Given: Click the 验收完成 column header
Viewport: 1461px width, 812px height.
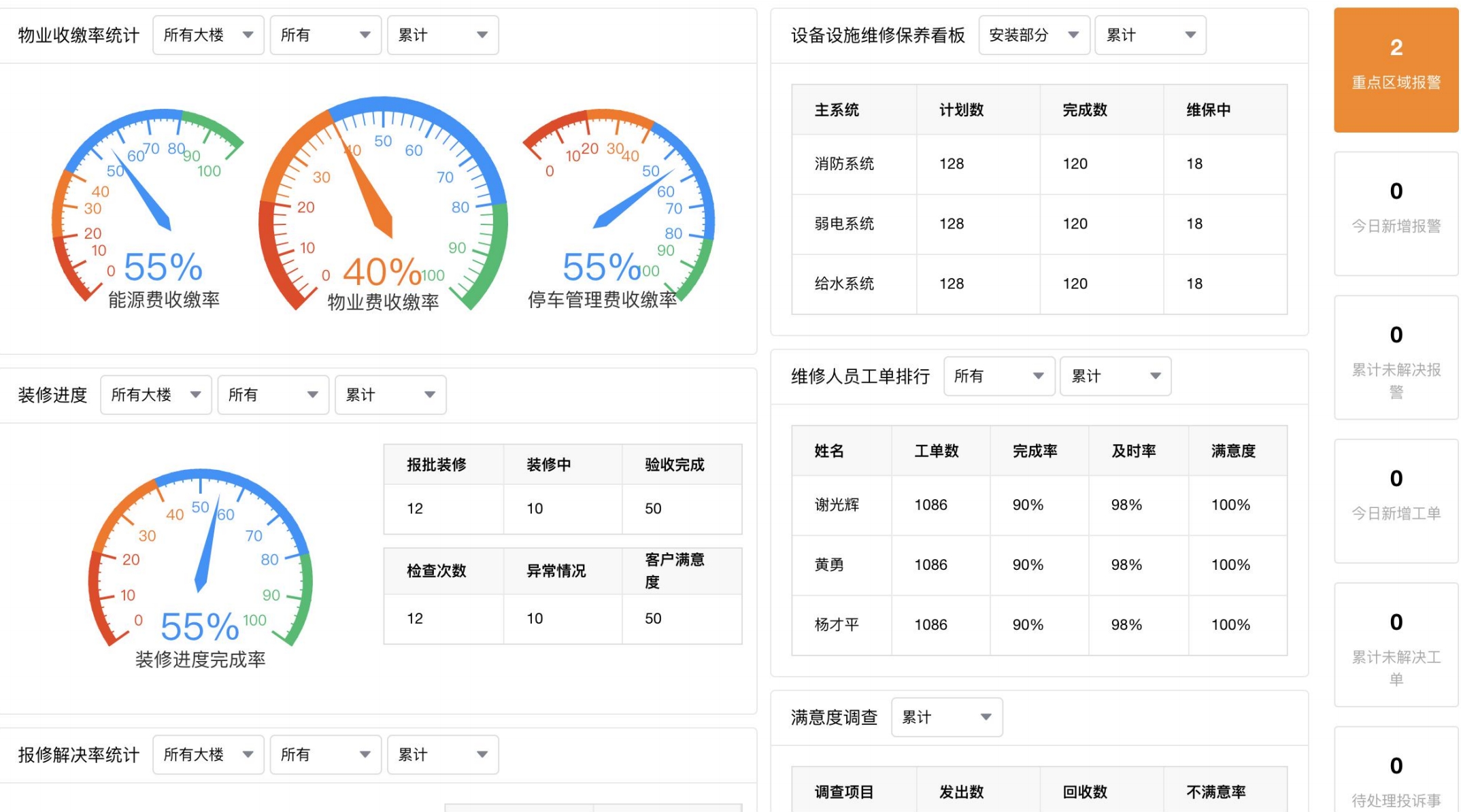Looking at the screenshot, I should [x=674, y=464].
